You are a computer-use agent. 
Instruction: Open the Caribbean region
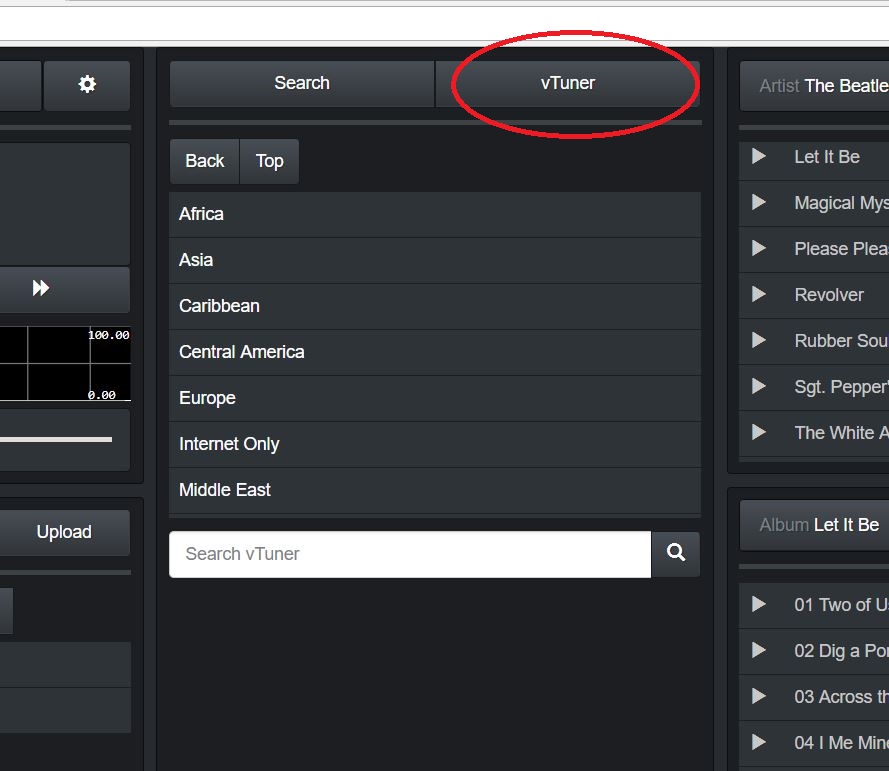click(435, 306)
